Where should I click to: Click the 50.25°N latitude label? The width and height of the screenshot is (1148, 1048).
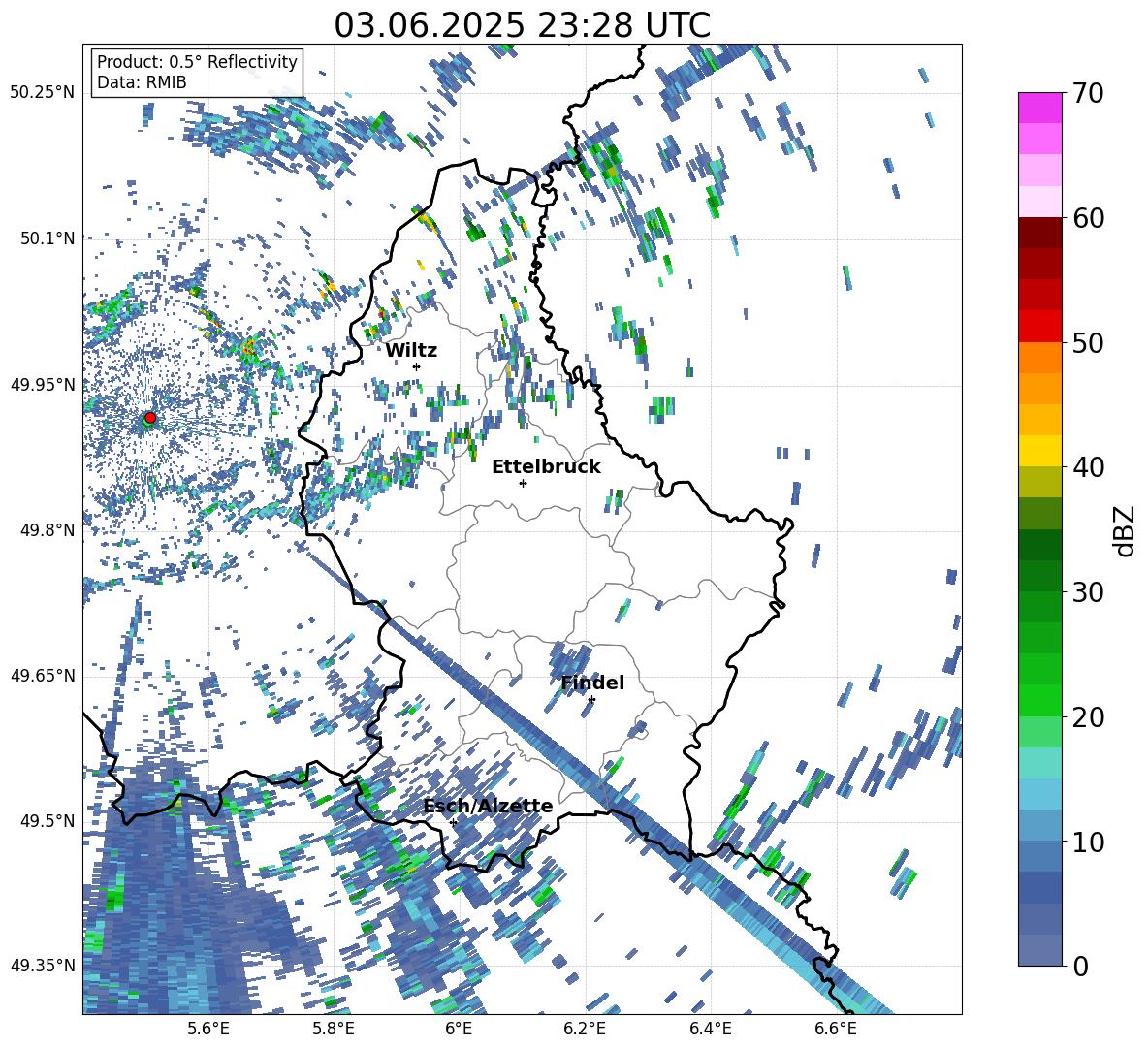43,93
